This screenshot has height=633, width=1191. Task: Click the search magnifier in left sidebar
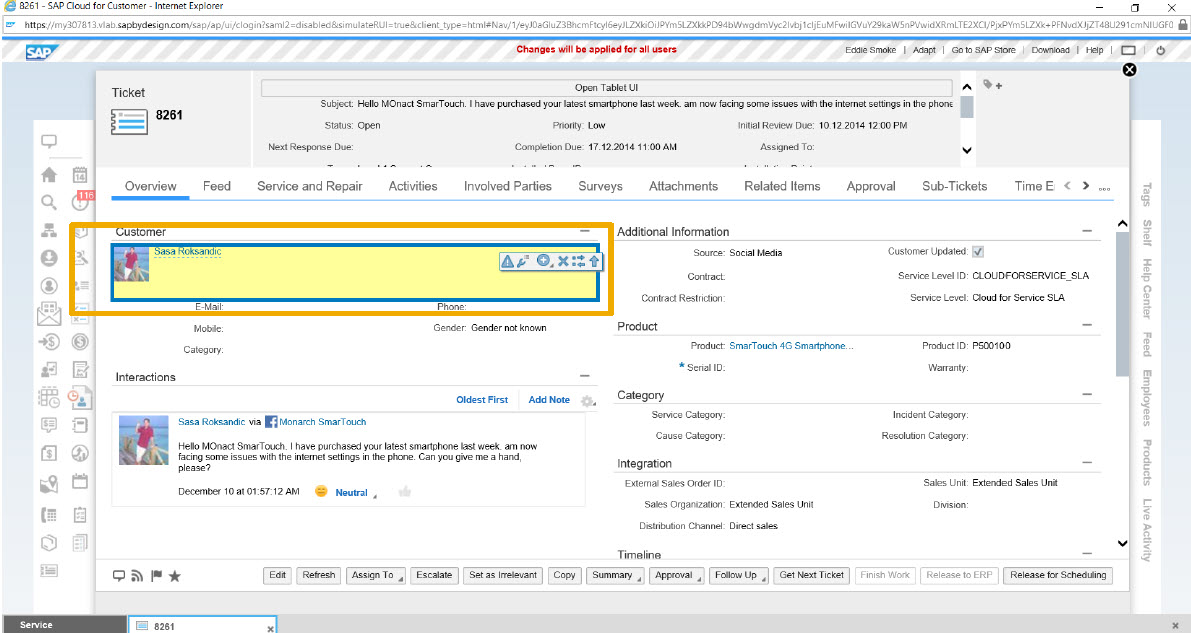tap(49, 202)
